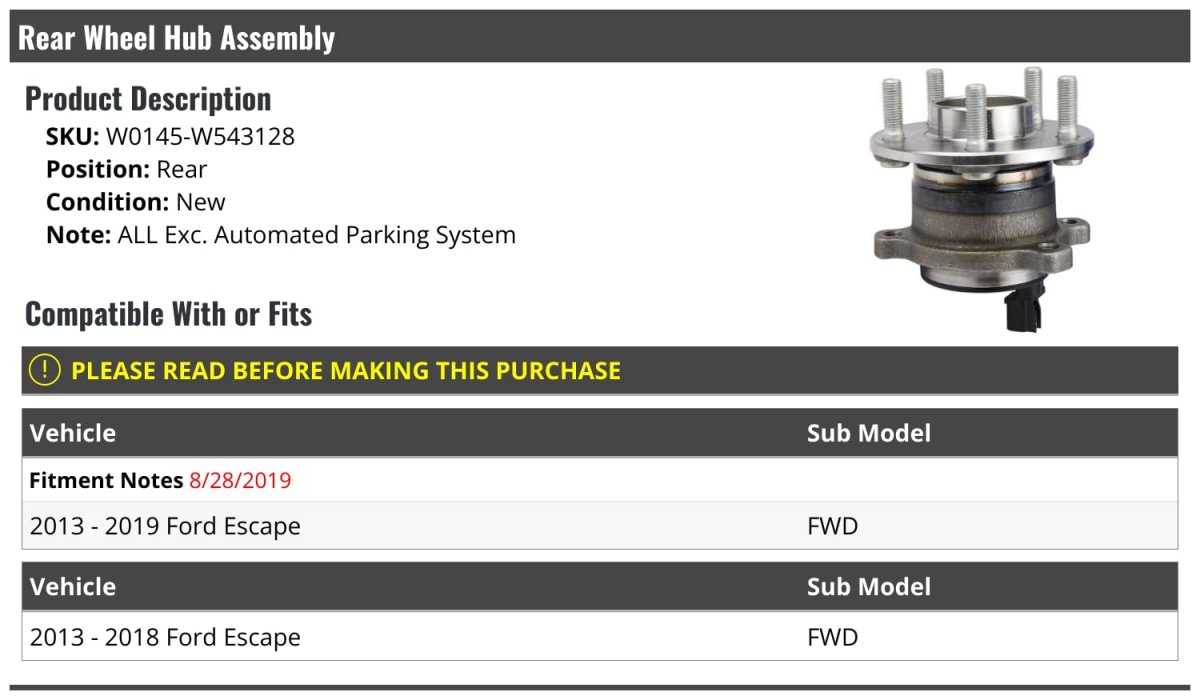The width and height of the screenshot is (1200, 700).
Task: Click the yellow warning exclamation icon
Action: [45, 370]
